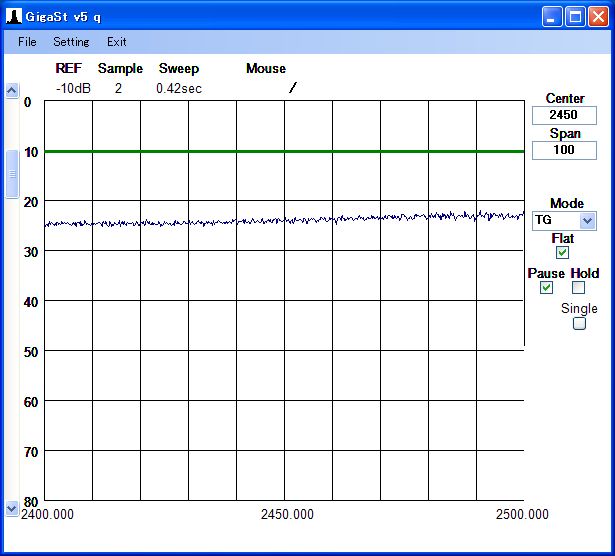Screen dimensions: 615x556
Task: Open the Setting menu
Action: 71,42
